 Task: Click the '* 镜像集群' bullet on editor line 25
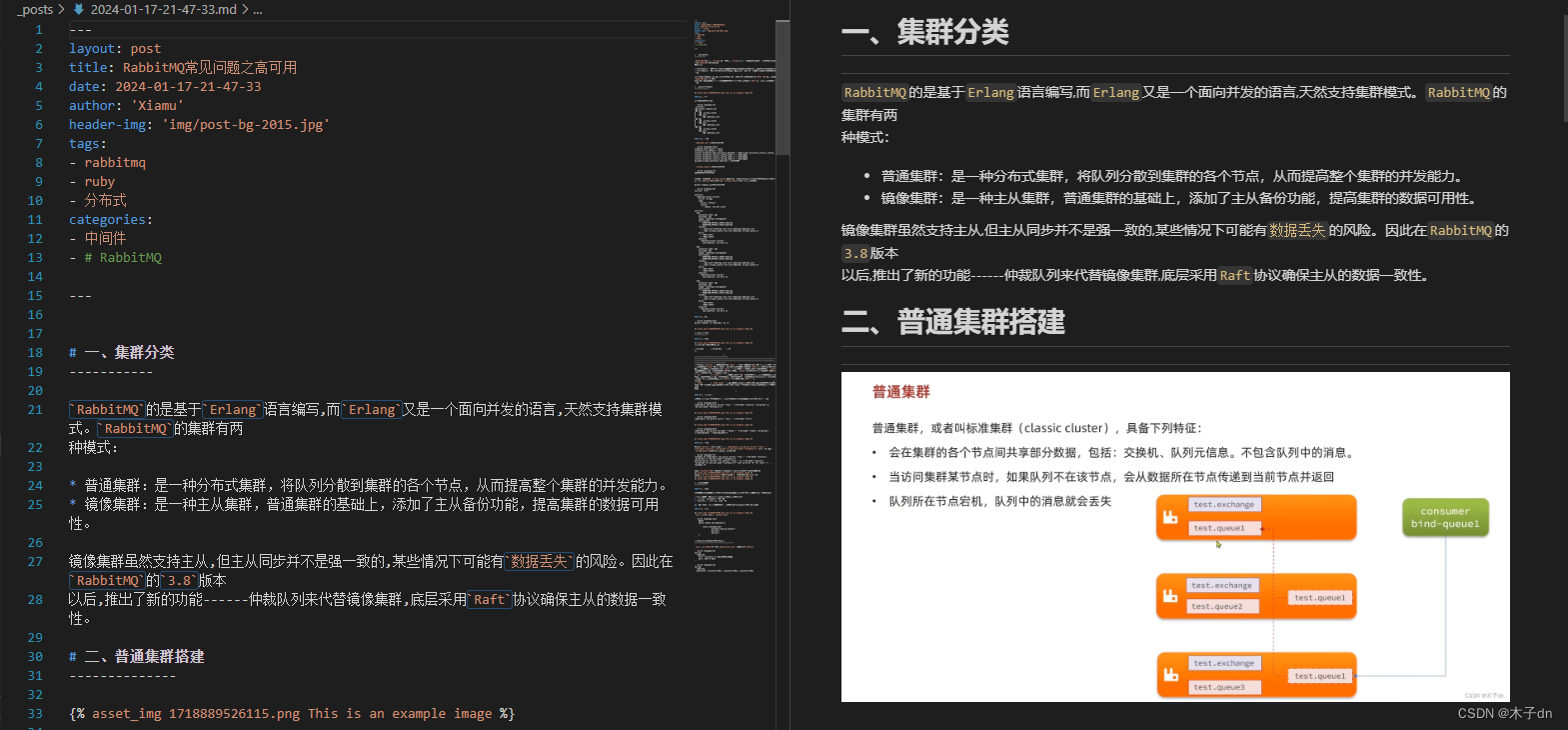[364, 513]
